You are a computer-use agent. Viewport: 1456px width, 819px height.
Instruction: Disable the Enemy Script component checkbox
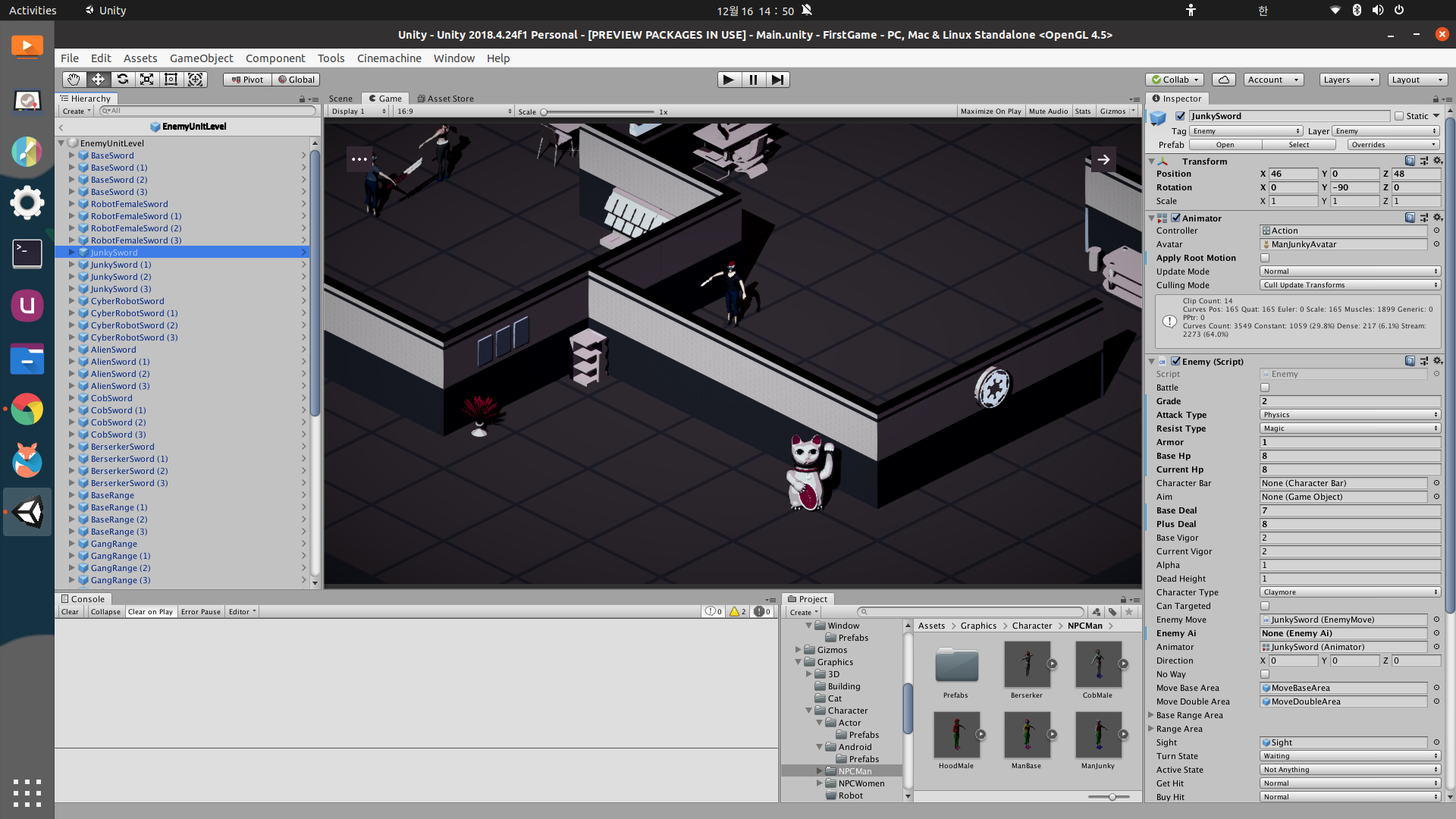1175,362
